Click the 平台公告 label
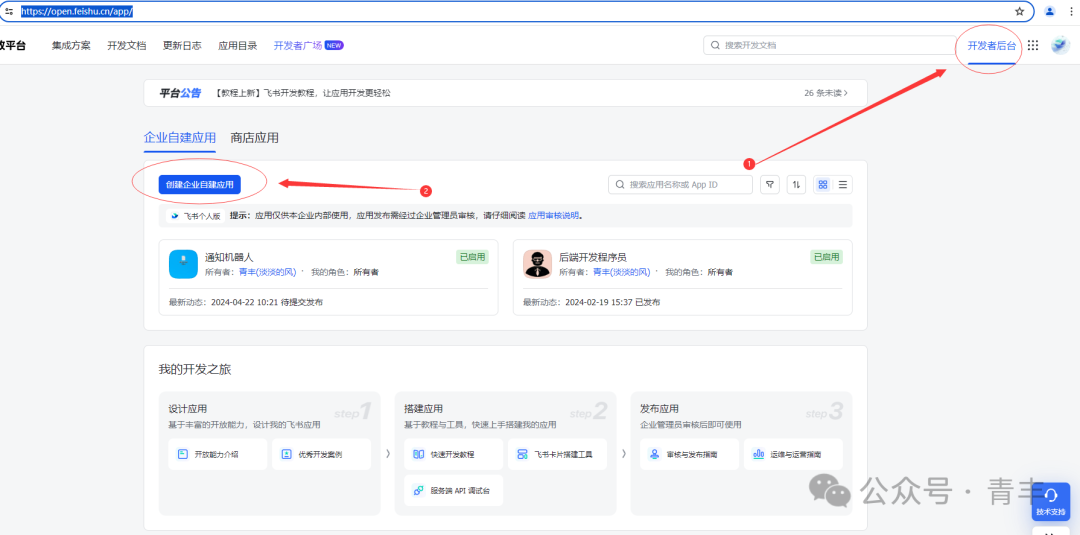This screenshot has height=535, width=1080. click(180, 93)
